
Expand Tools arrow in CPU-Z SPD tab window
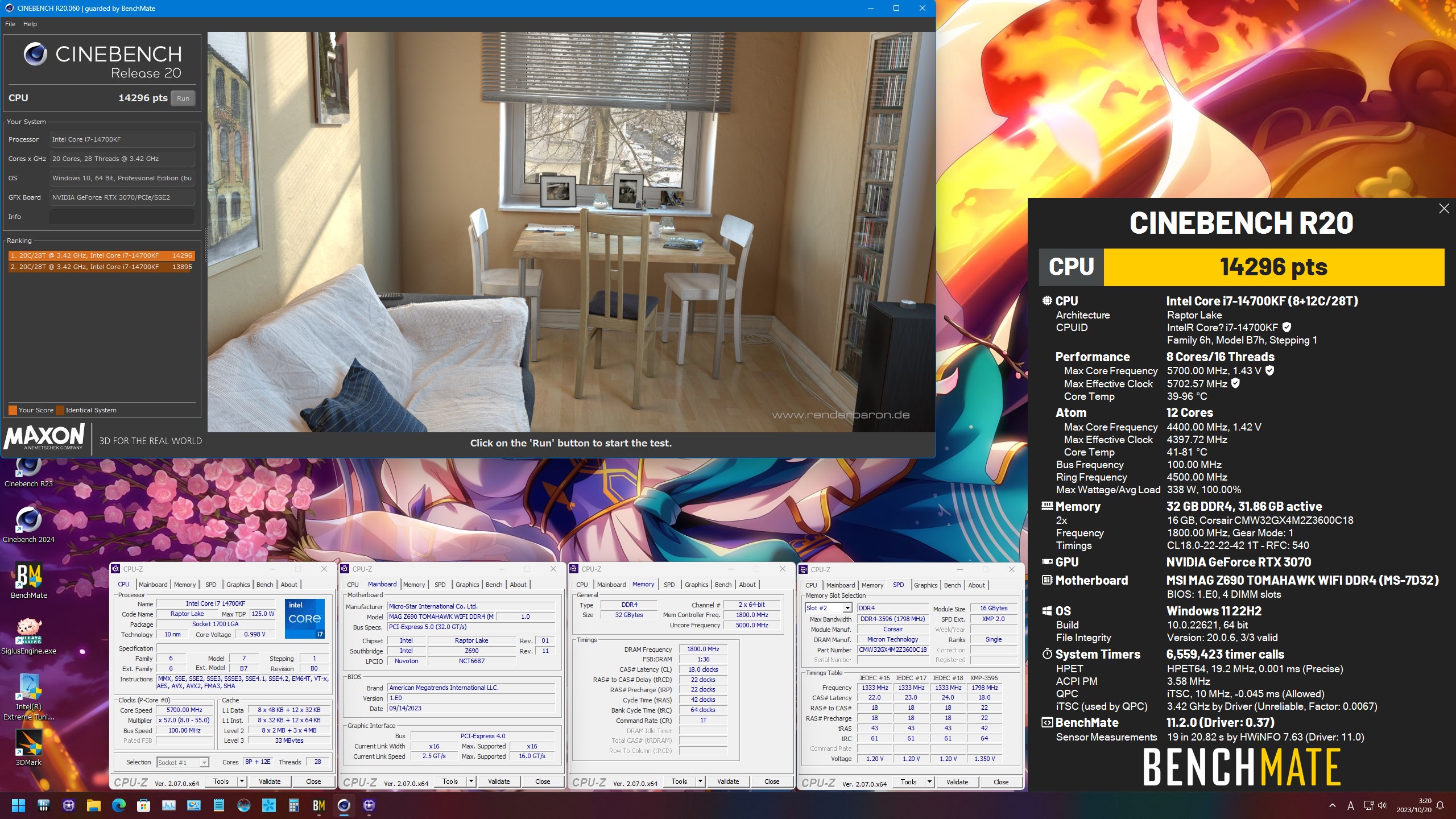[929, 782]
